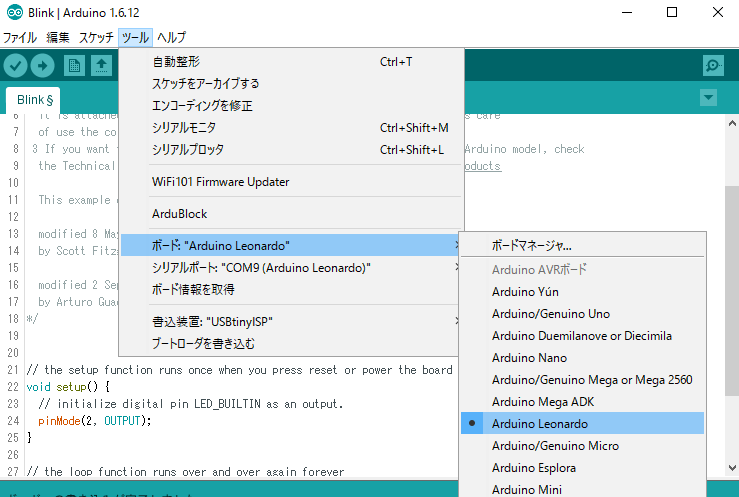Viewport: 739px width, 497px height.
Task: Click the Arduino logo in title bar
Action: 15,12
